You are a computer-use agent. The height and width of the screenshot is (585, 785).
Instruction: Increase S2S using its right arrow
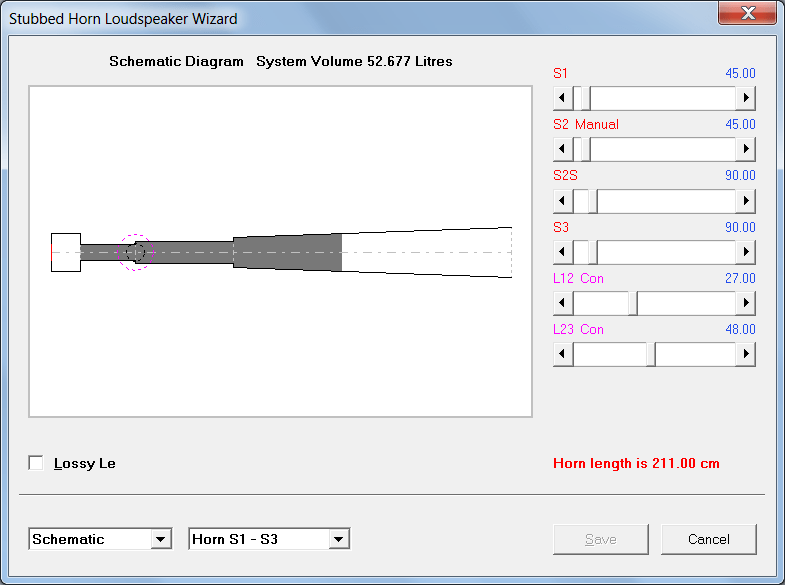[x=745, y=201]
